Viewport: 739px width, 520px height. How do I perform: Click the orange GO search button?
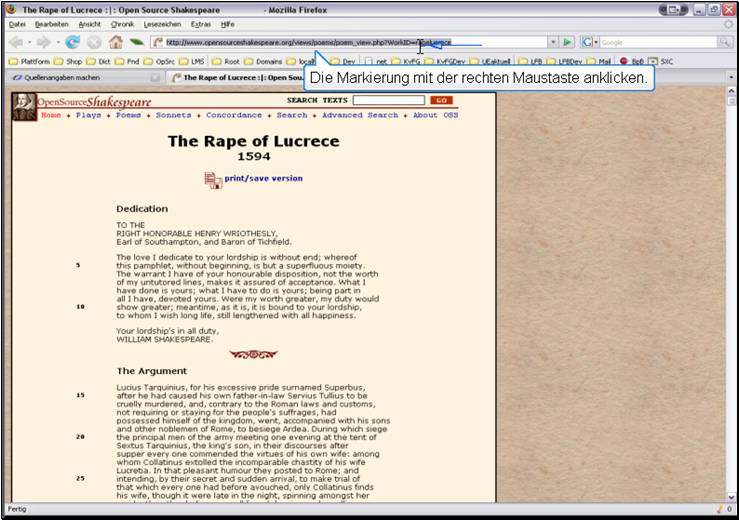pos(441,100)
